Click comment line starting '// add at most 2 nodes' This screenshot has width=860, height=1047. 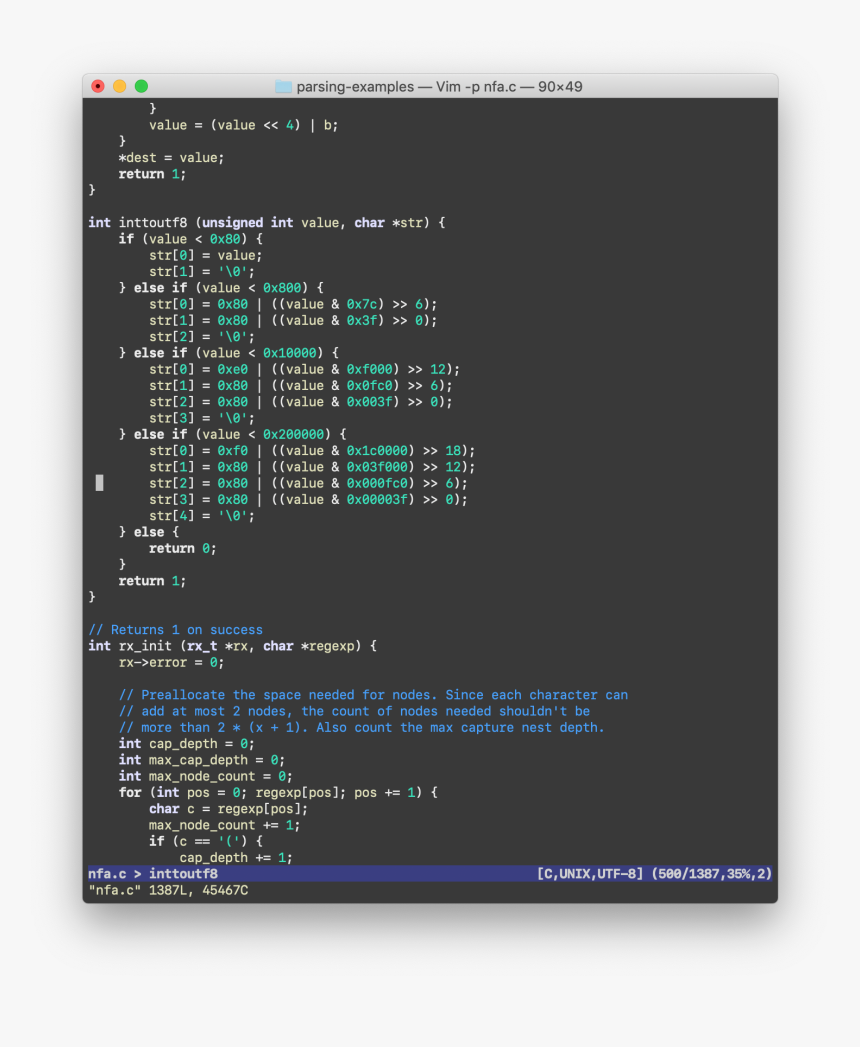coord(355,711)
